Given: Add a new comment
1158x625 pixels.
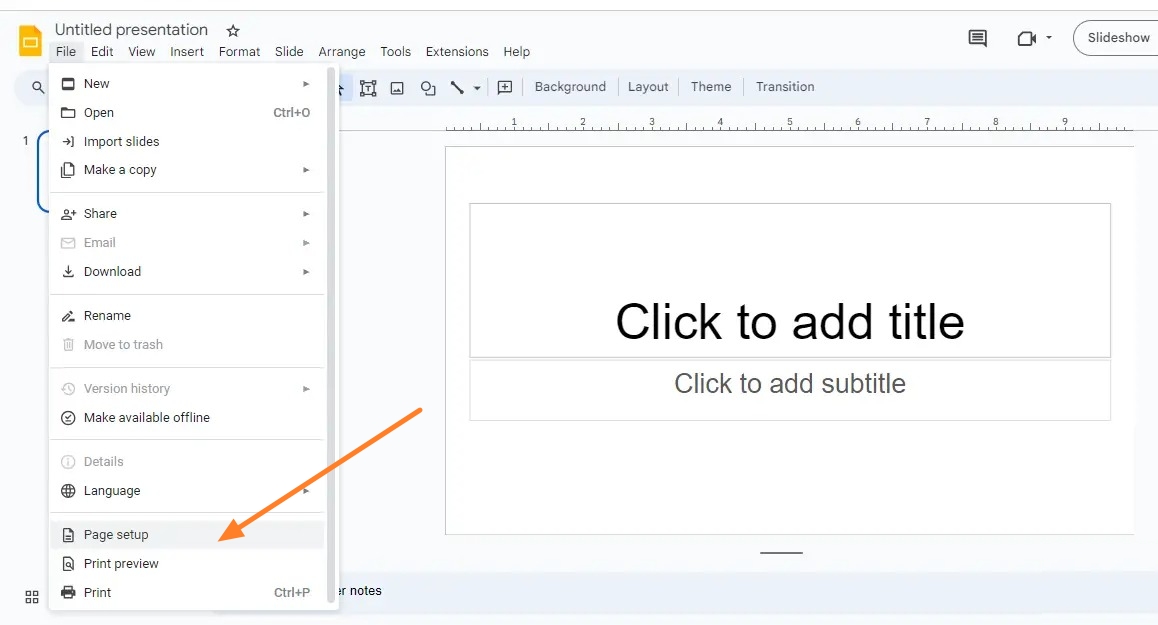Looking at the screenshot, I should 504,87.
